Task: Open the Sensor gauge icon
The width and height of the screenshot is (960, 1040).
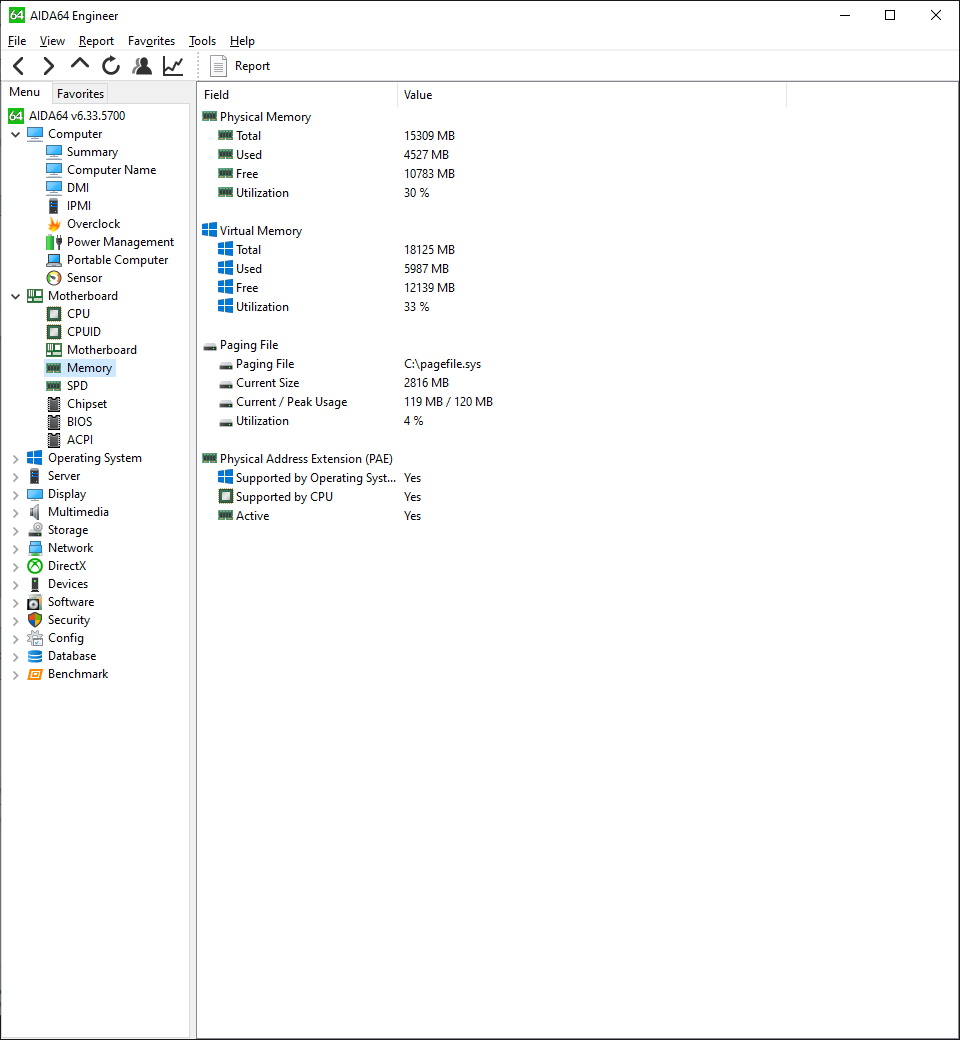Action: coord(54,278)
